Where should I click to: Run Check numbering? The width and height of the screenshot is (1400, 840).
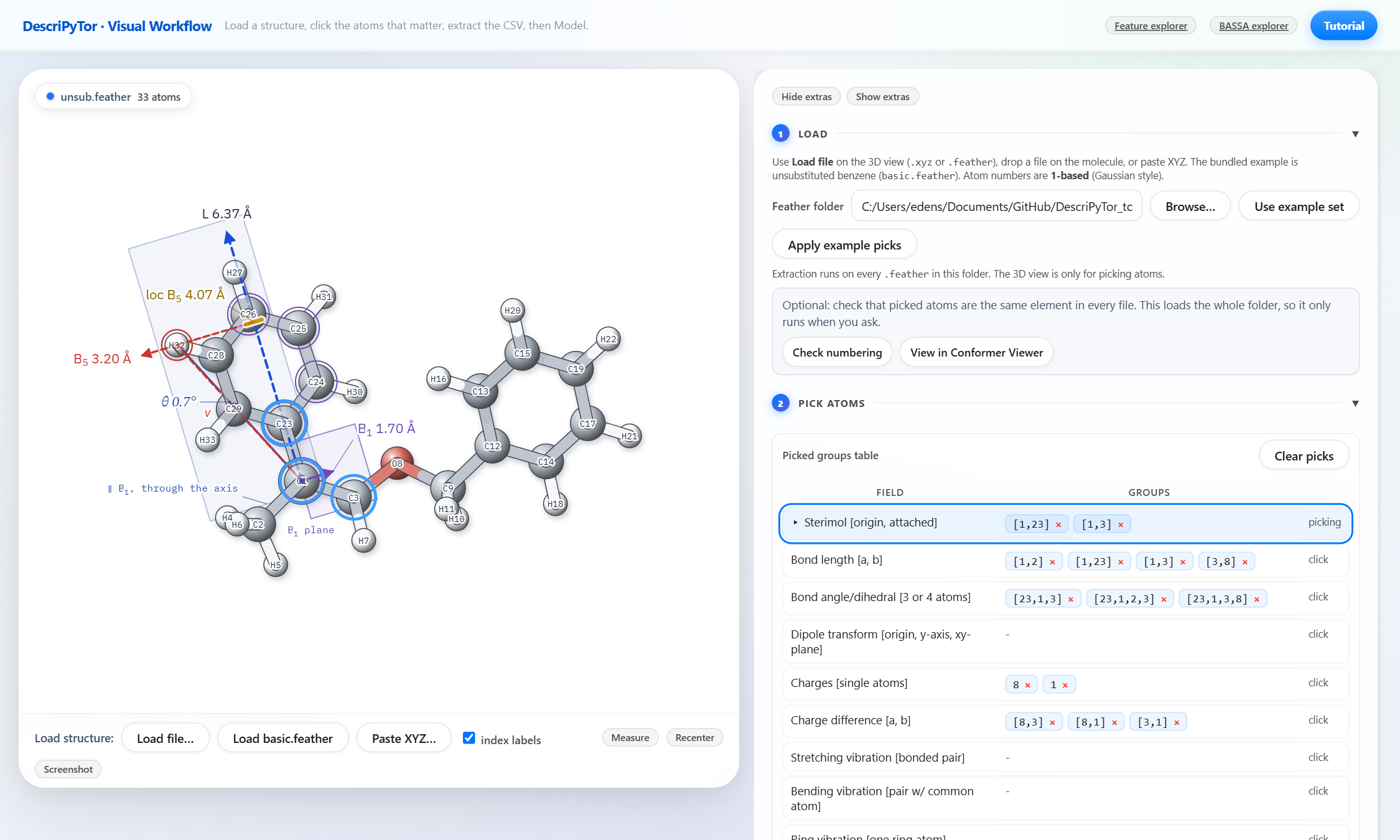[x=837, y=352]
